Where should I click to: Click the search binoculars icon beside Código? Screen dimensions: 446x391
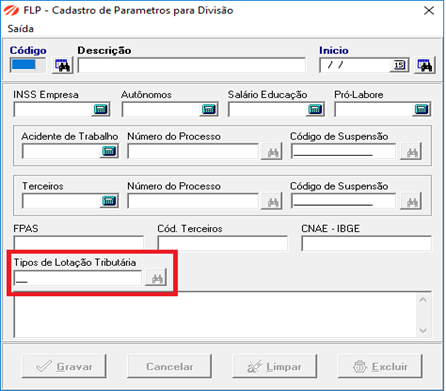(62, 65)
